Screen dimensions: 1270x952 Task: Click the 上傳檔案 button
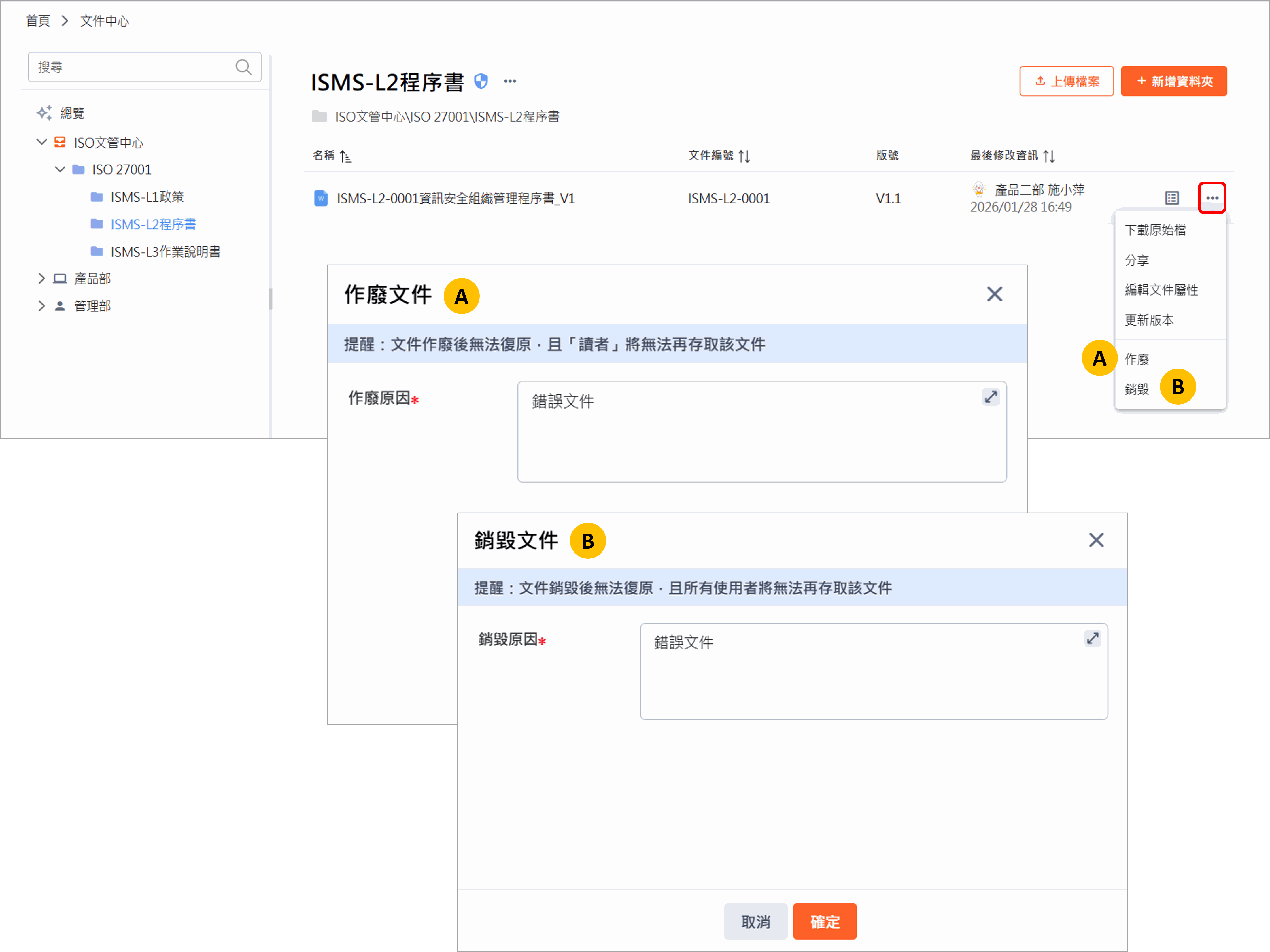1066,81
